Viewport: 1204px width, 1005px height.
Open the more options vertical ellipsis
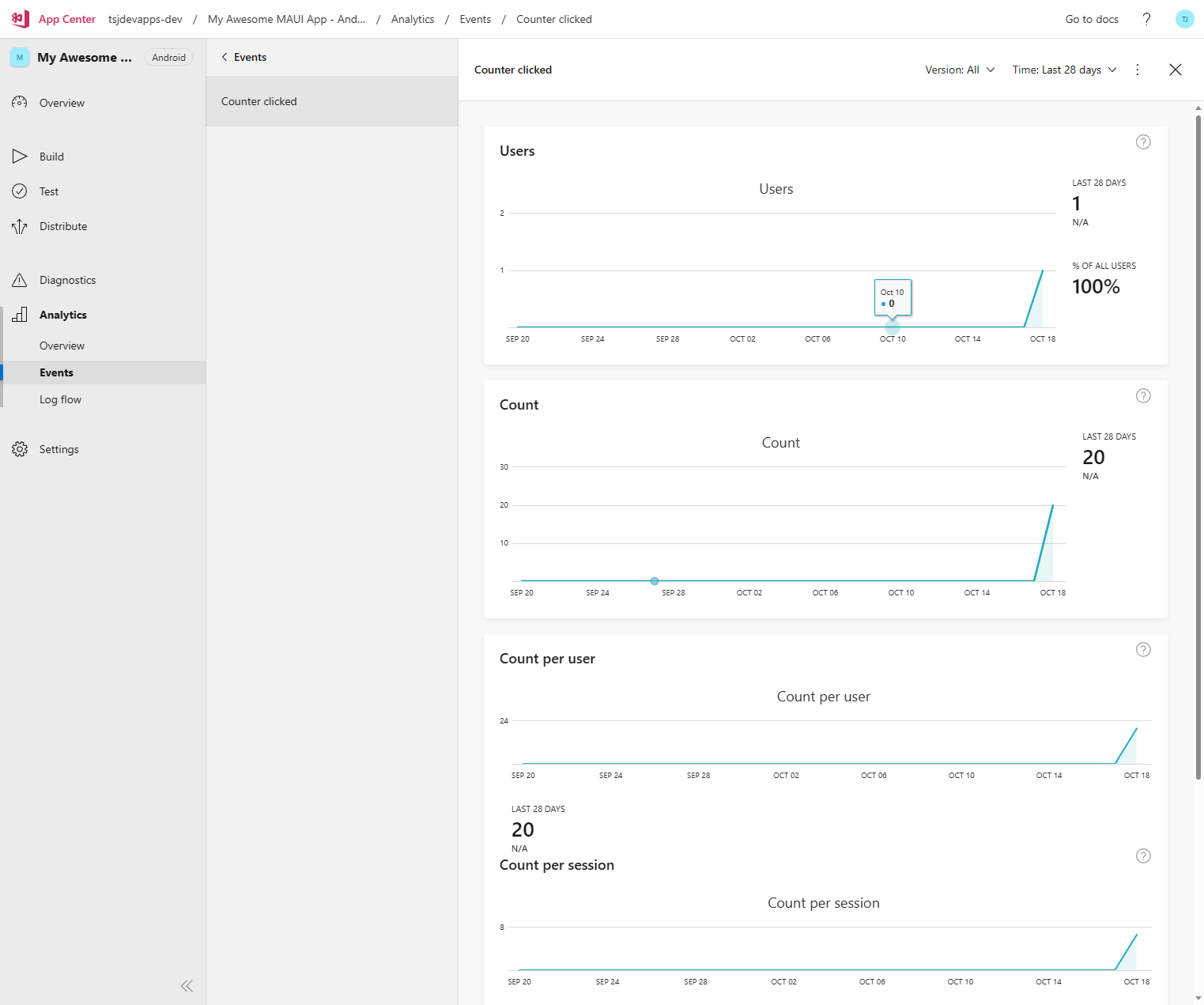click(x=1138, y=70)
